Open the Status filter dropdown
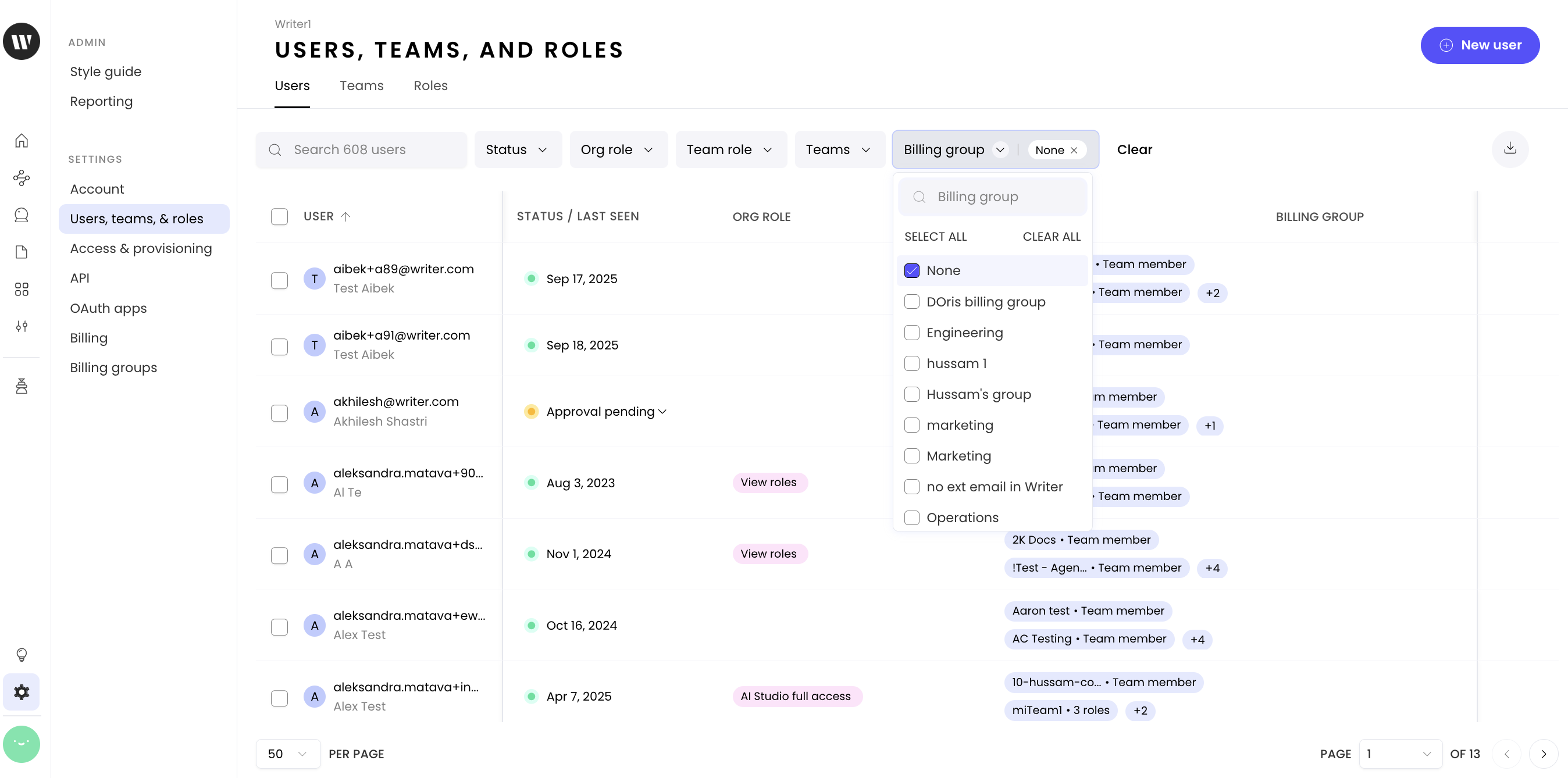This screenshot has width=1568, height=778. click(x=517, y=150)
